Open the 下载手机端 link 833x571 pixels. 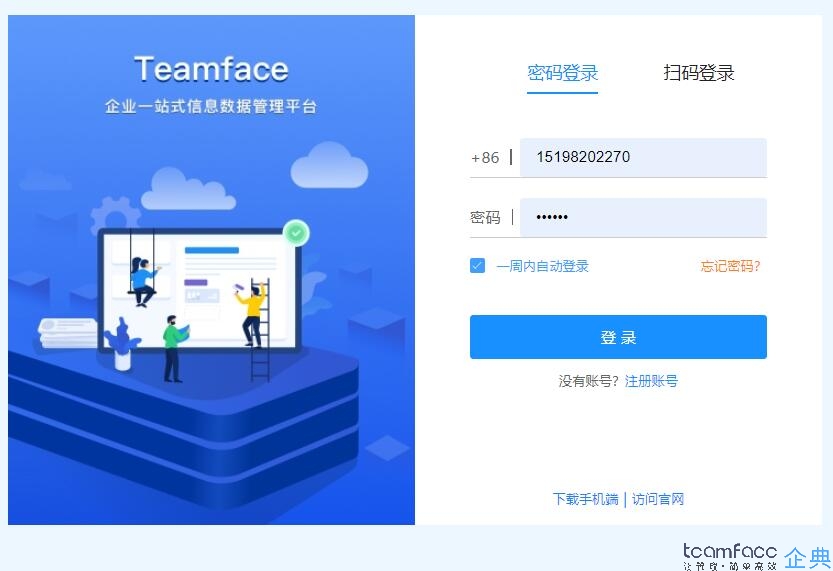585,499
